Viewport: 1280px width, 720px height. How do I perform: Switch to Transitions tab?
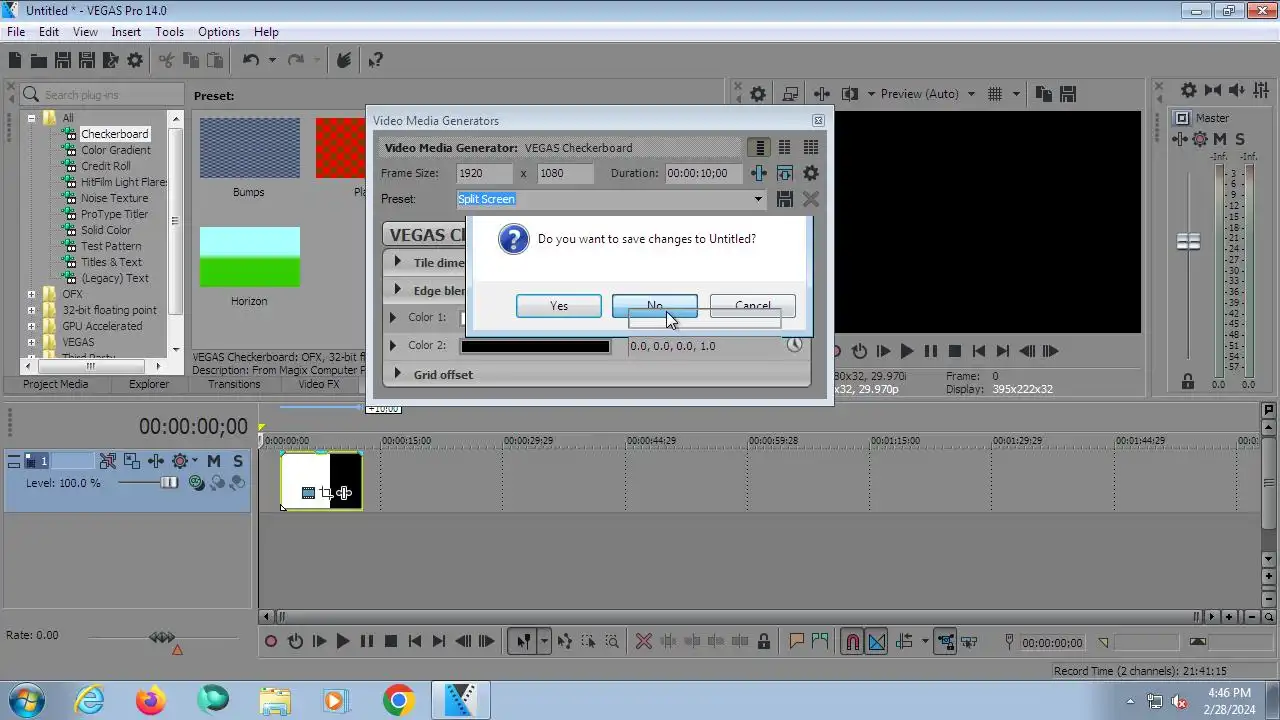(234, 384)
